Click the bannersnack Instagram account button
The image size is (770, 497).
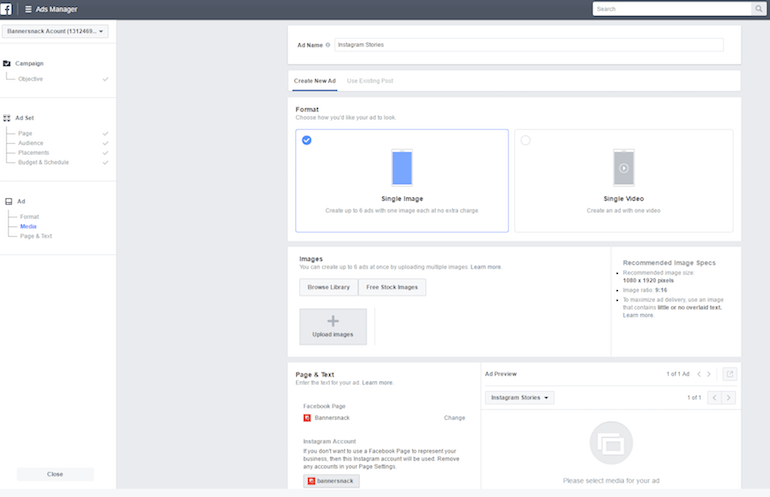tap(331, 481)
